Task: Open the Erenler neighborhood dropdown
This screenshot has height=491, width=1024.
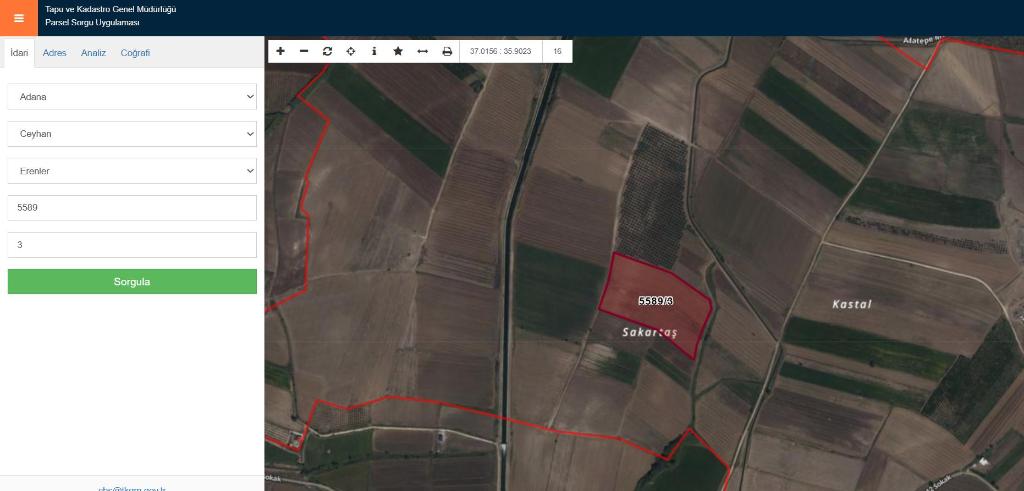Action: (132, 171)
